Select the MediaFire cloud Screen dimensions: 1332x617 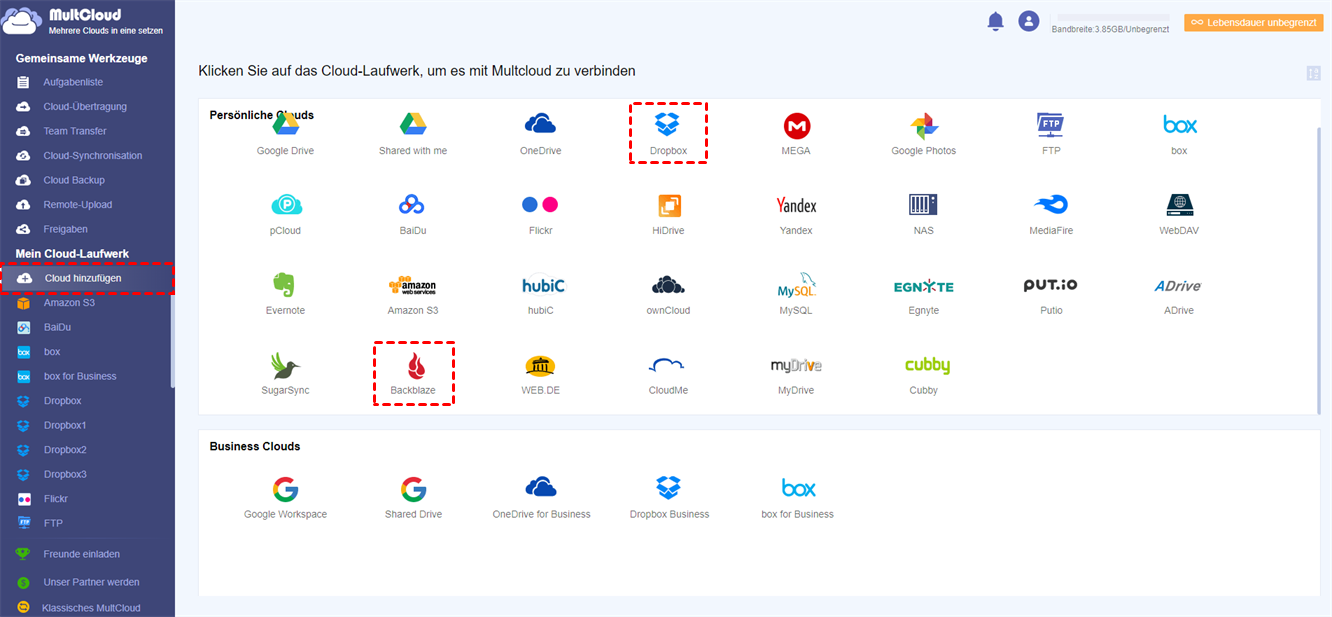point(1051,214)
